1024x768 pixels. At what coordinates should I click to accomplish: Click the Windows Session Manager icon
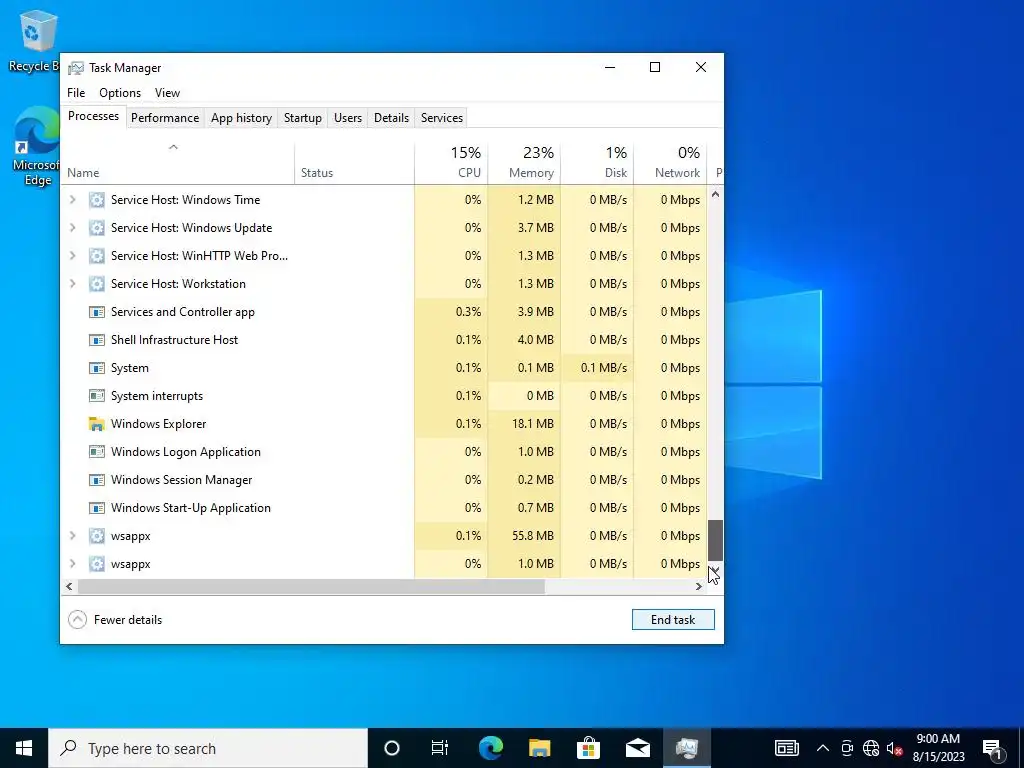[97, 480]
